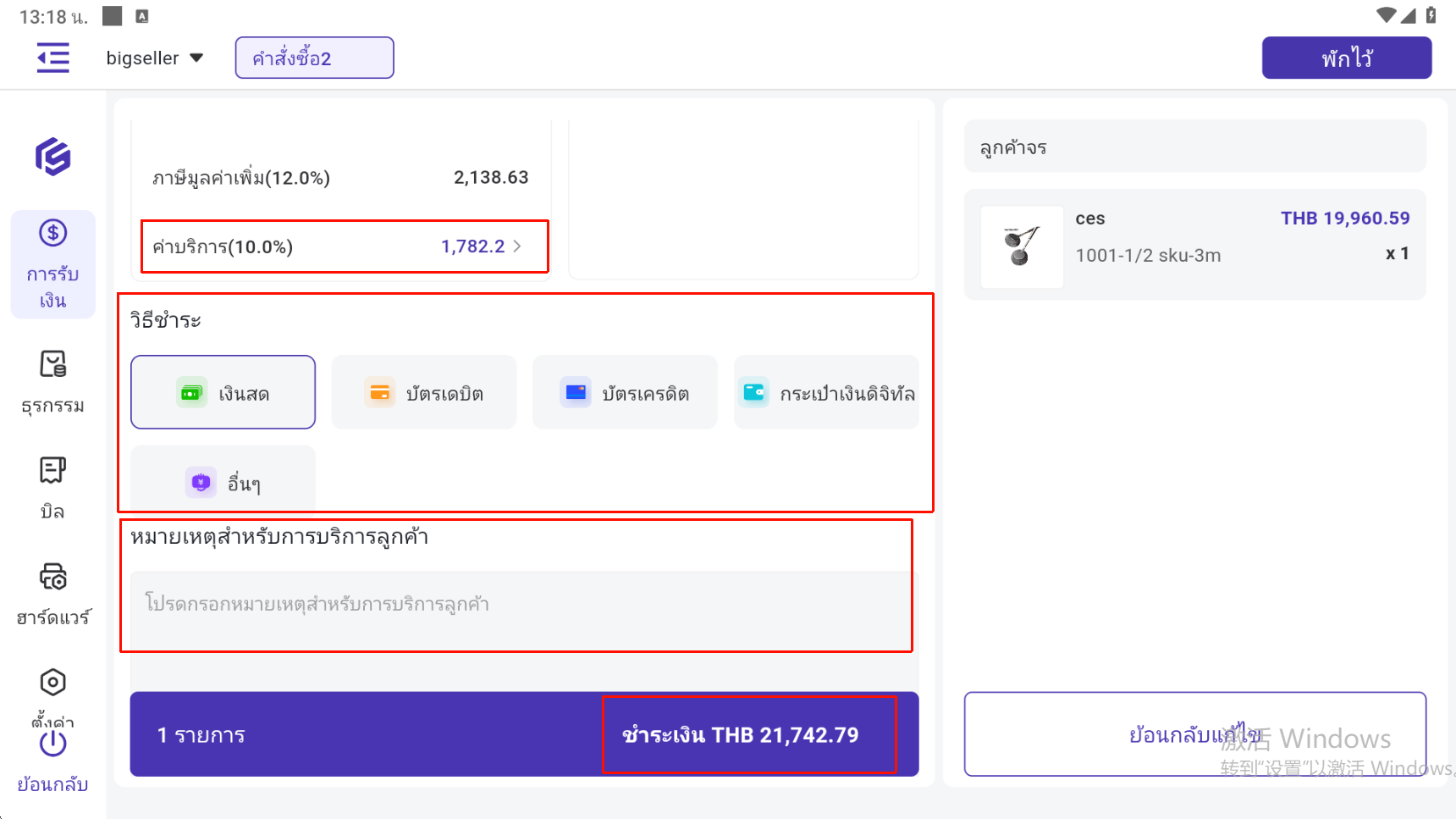Open the บิล bills icon
The width and height of the screenshot is (1456, 819).
coord(52,471)
